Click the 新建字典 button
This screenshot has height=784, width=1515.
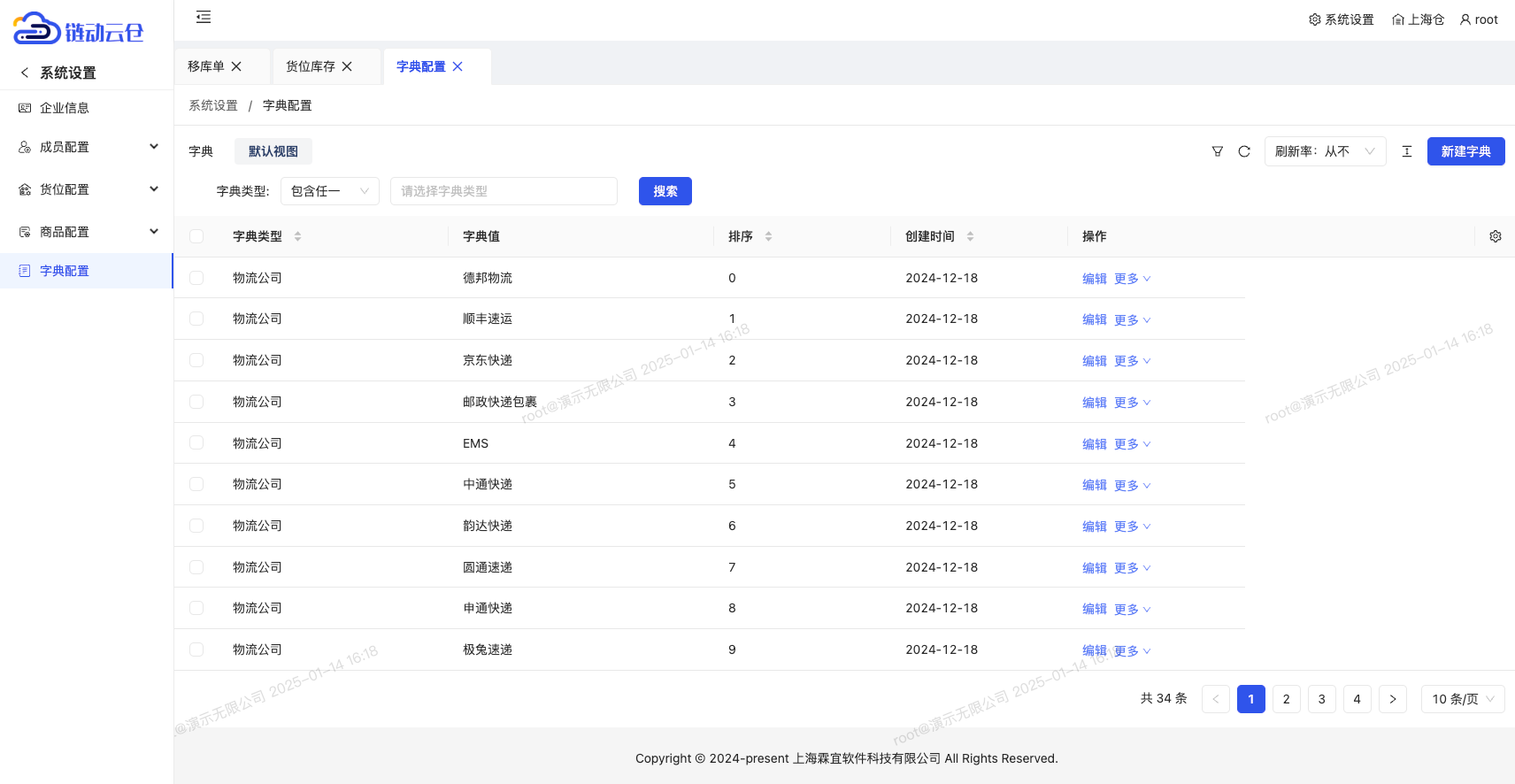tap(1465, 151)
